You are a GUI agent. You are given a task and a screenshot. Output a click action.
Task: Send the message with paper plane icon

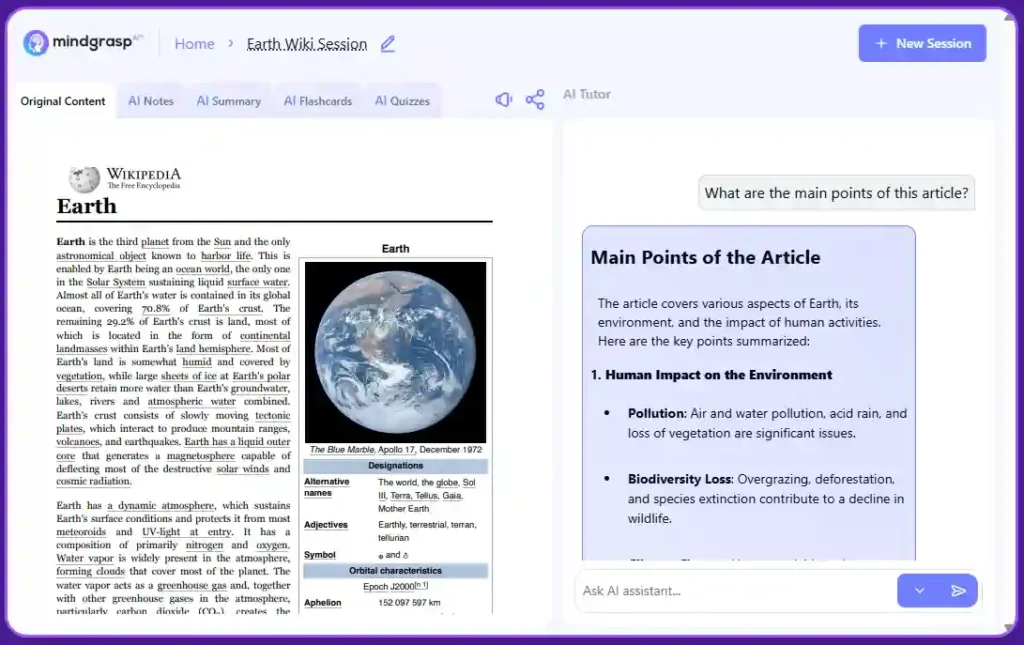[x=958, y=591]
